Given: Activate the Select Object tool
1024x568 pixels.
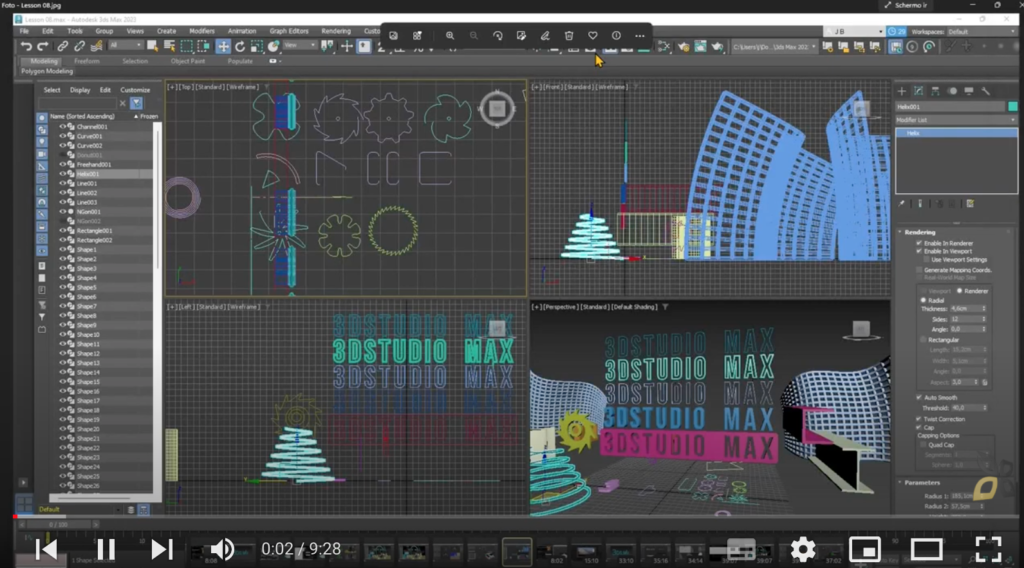Looking at the screenshot, I should [152, 46].
